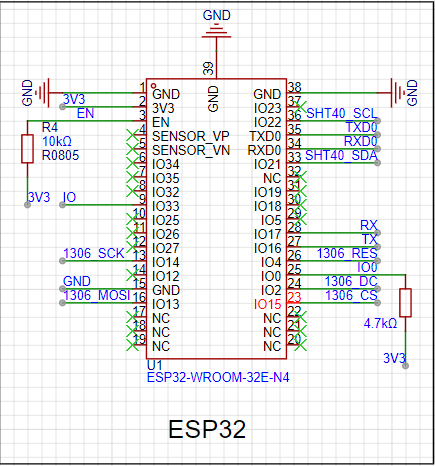Click the pin 1 marker circle in U1
The width and height of the screenshot is (435, 466).
tap(153, 86)
